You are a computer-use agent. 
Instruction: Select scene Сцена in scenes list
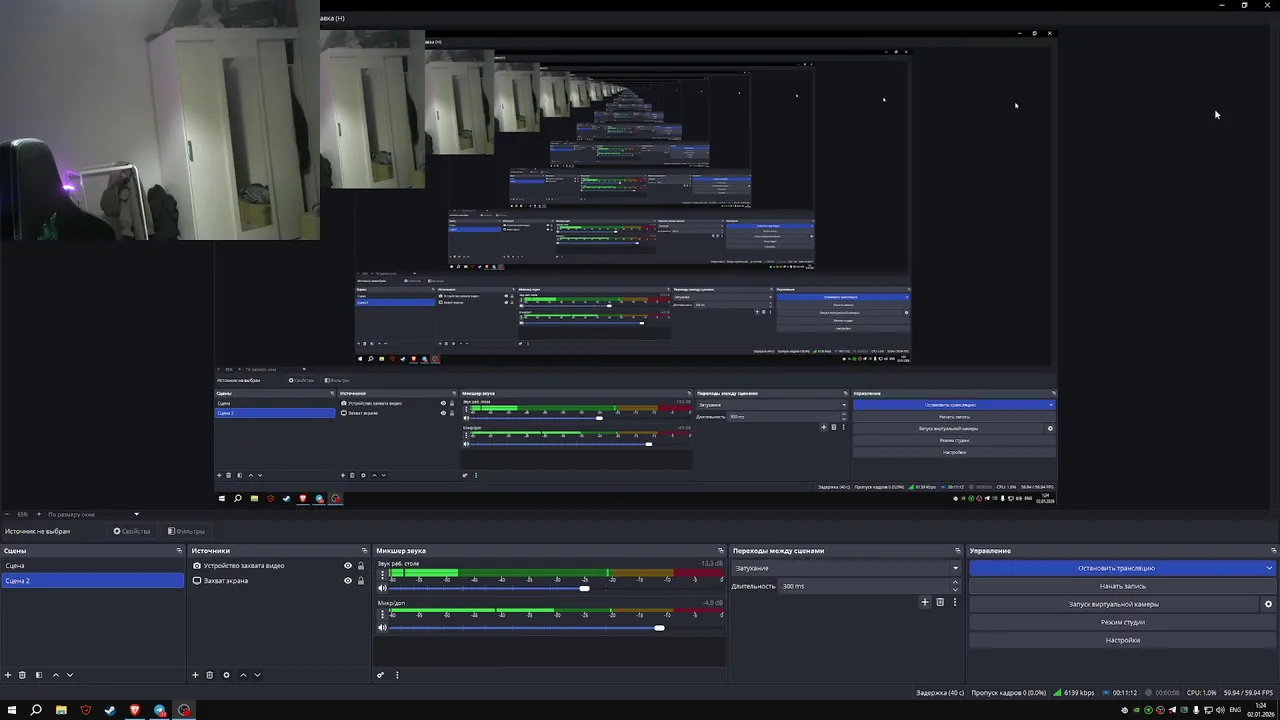tap(92, 566)
